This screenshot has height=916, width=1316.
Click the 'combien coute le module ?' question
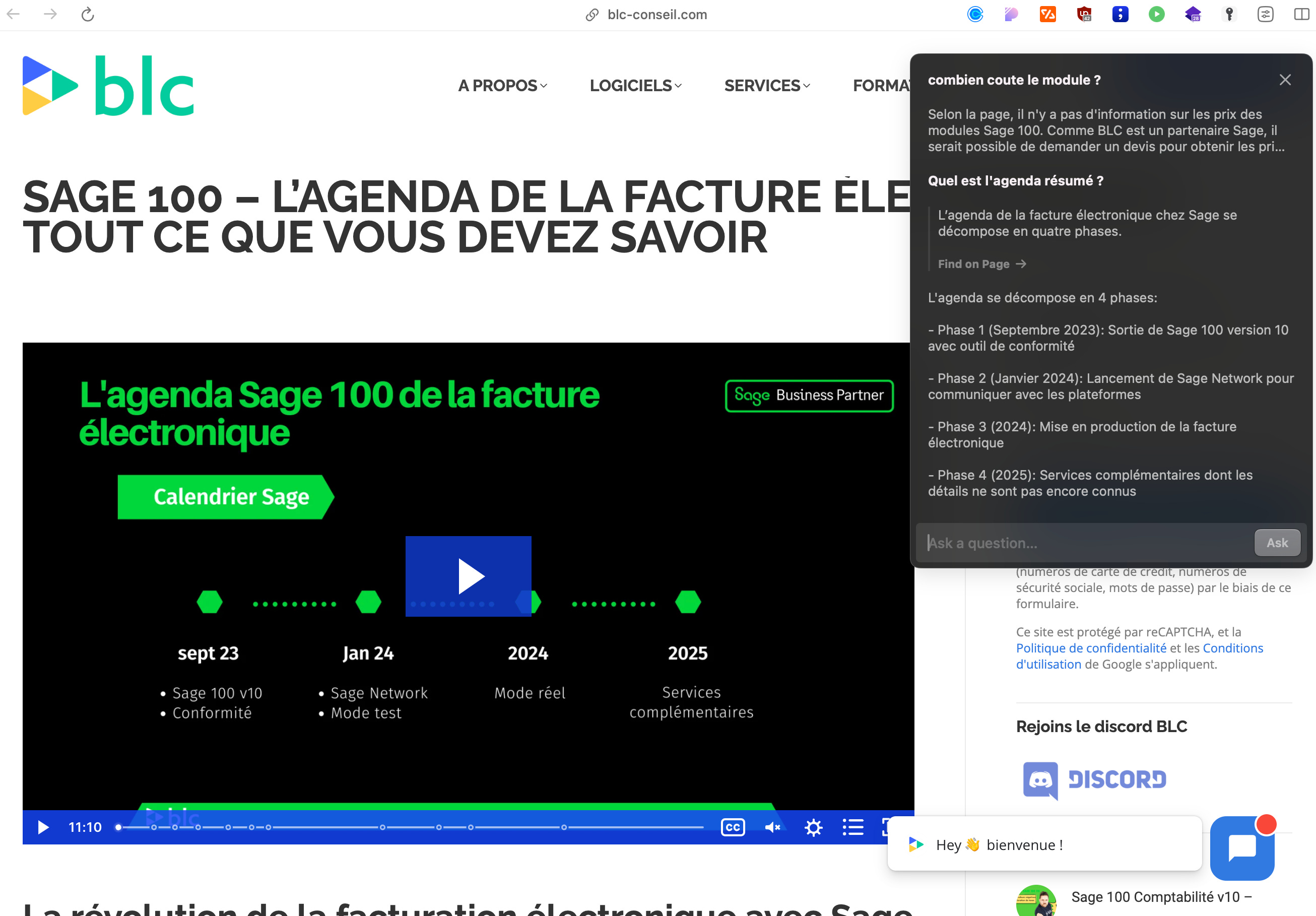pyautogui.click(x=1014, y=80)
